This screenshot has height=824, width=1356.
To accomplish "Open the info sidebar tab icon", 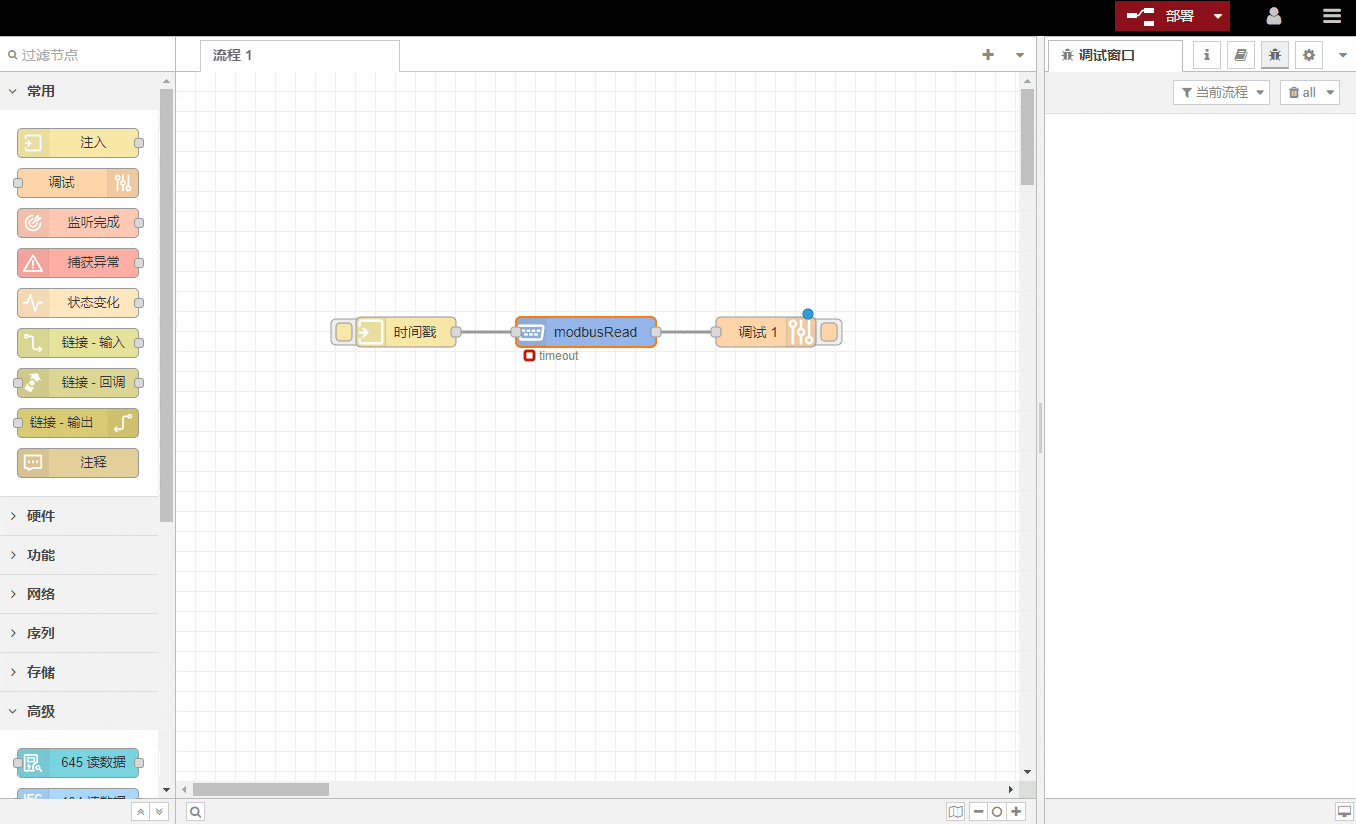I will pos(1207,55).
